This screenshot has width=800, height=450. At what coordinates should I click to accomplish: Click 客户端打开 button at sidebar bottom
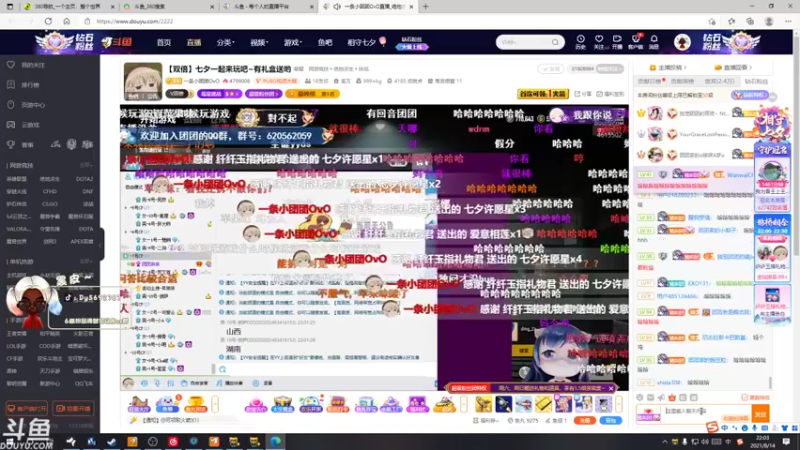pyautogui.click(x=27, y=408)
